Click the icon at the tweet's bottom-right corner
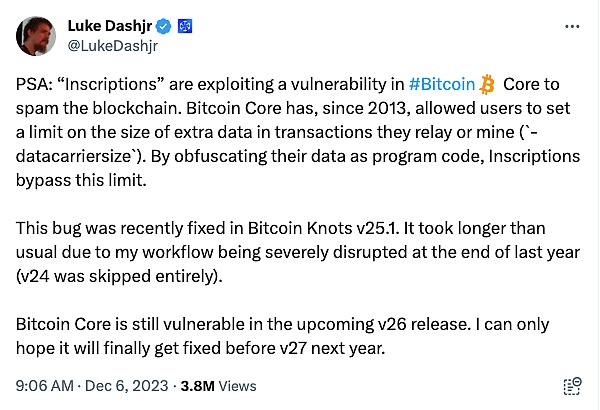Image resolution: width=600 pixels, height=410 pixels. pos(572,385)
